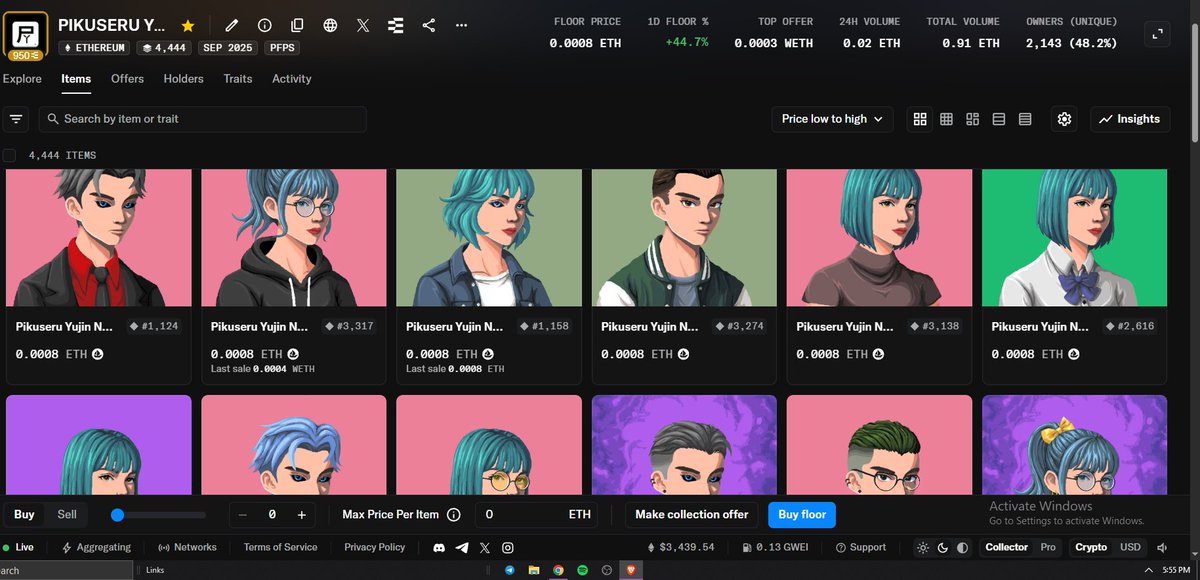Open the Networks selector in footer

coord(188,548)
